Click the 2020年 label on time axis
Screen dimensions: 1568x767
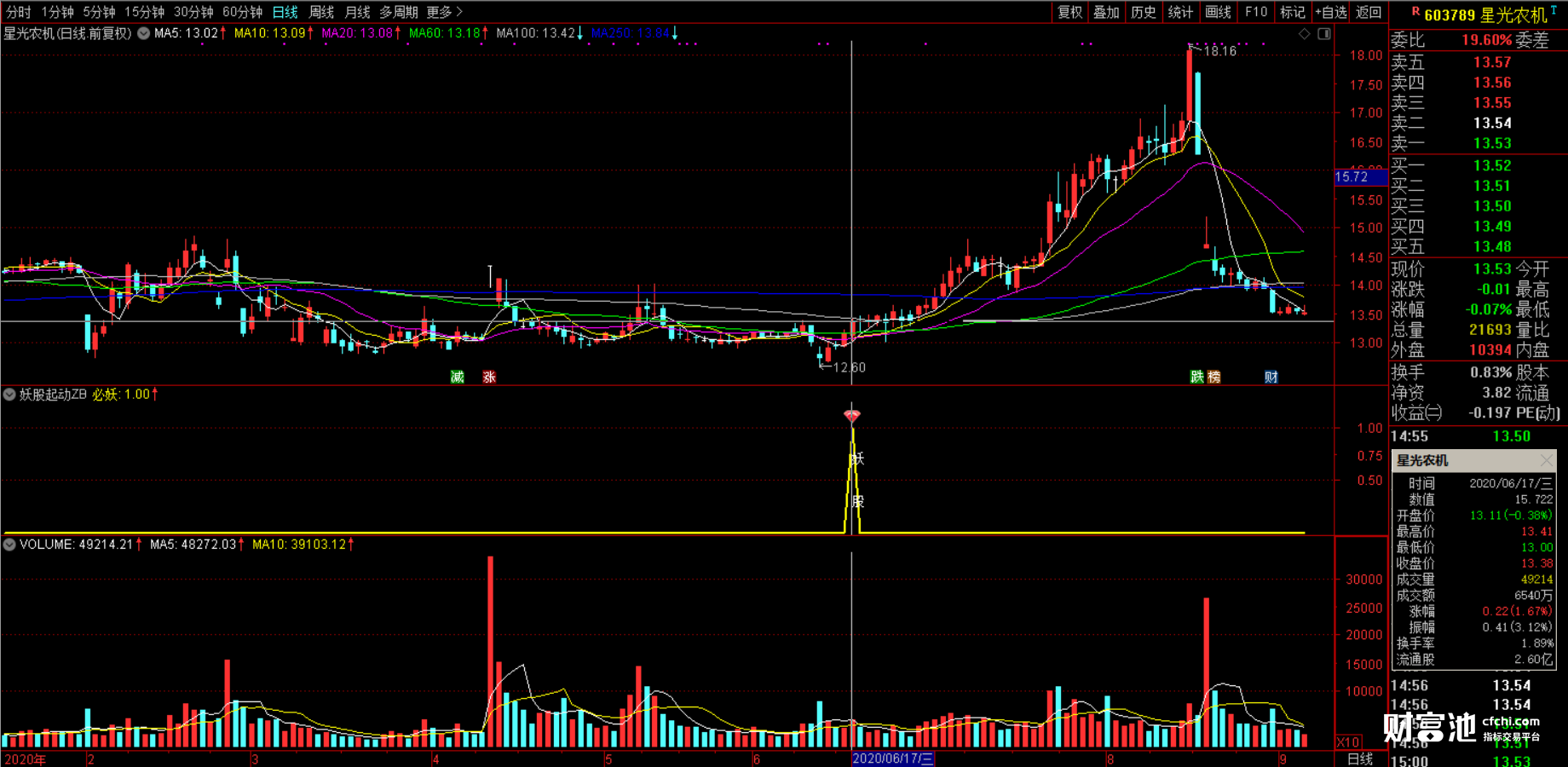[x=26, y=758]
